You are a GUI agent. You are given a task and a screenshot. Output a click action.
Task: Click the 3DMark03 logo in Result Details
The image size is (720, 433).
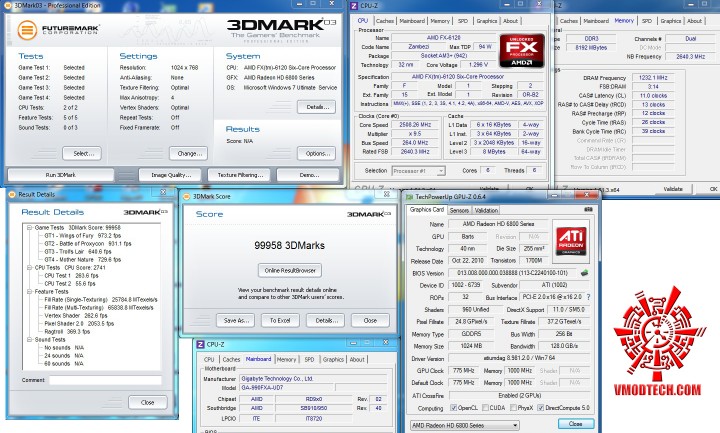[x=145, y=212]
